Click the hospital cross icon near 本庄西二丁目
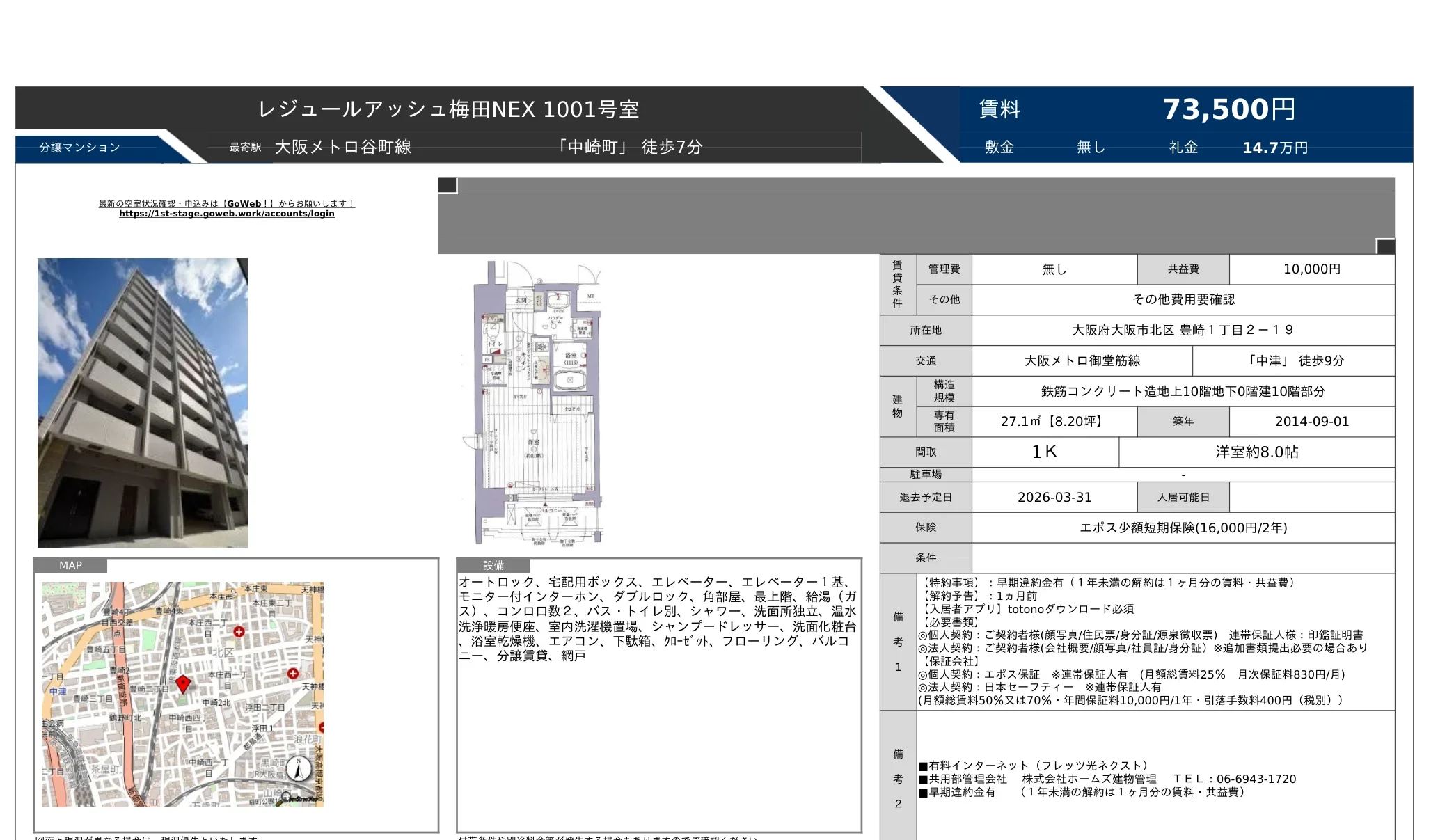This screenshot has width=1431, height=840. [x=239, y=631]
